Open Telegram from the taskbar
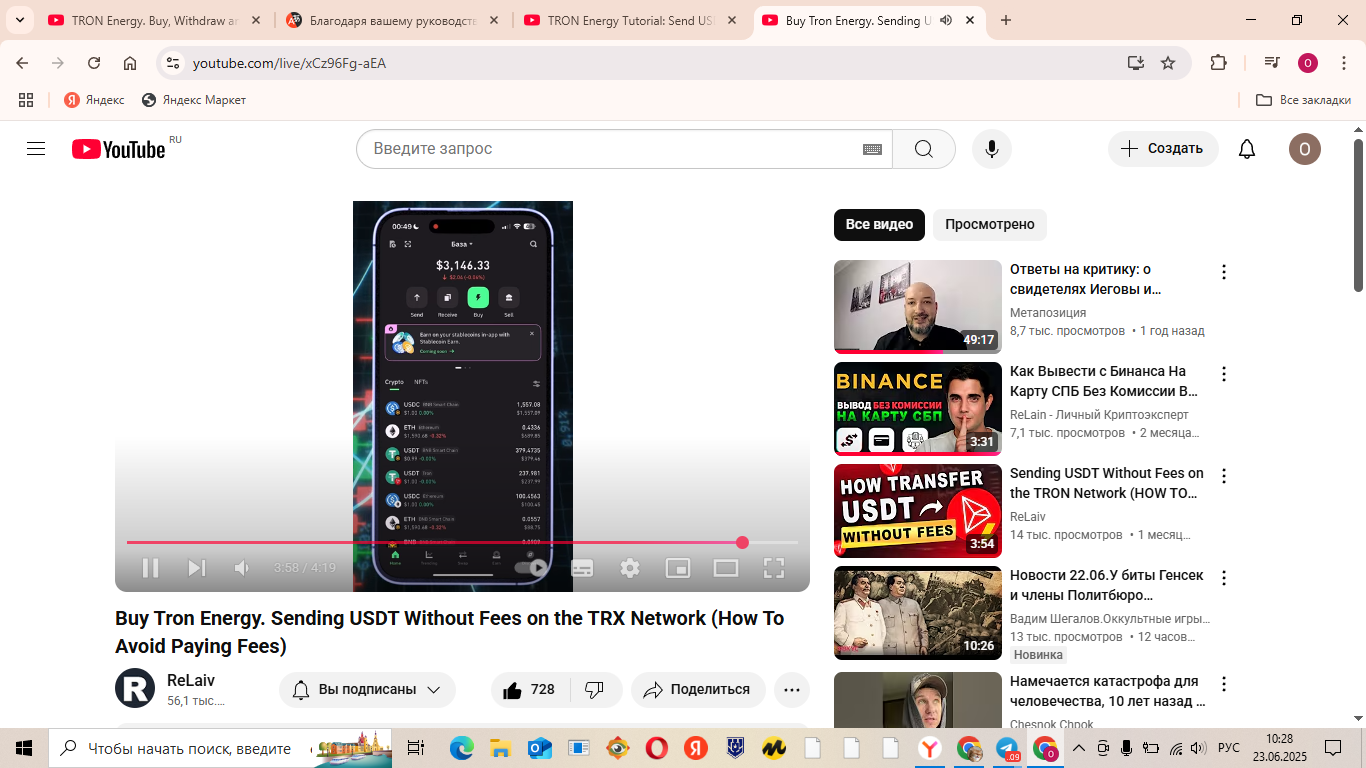Viewport: 1366px width, 768px height. pos(1007,748)
